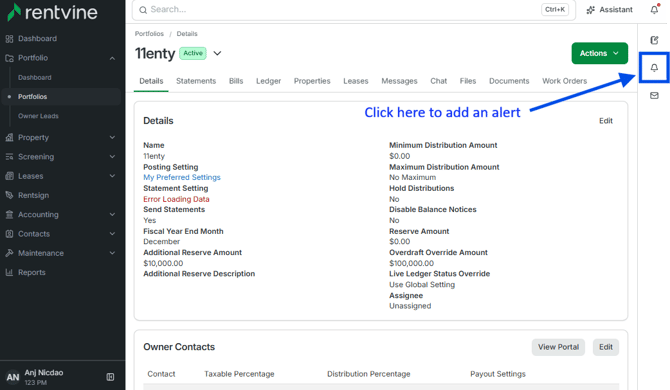Click the Portfolio folder icon
The height and width of the screenshot is (390, 670).
[9, 58]
